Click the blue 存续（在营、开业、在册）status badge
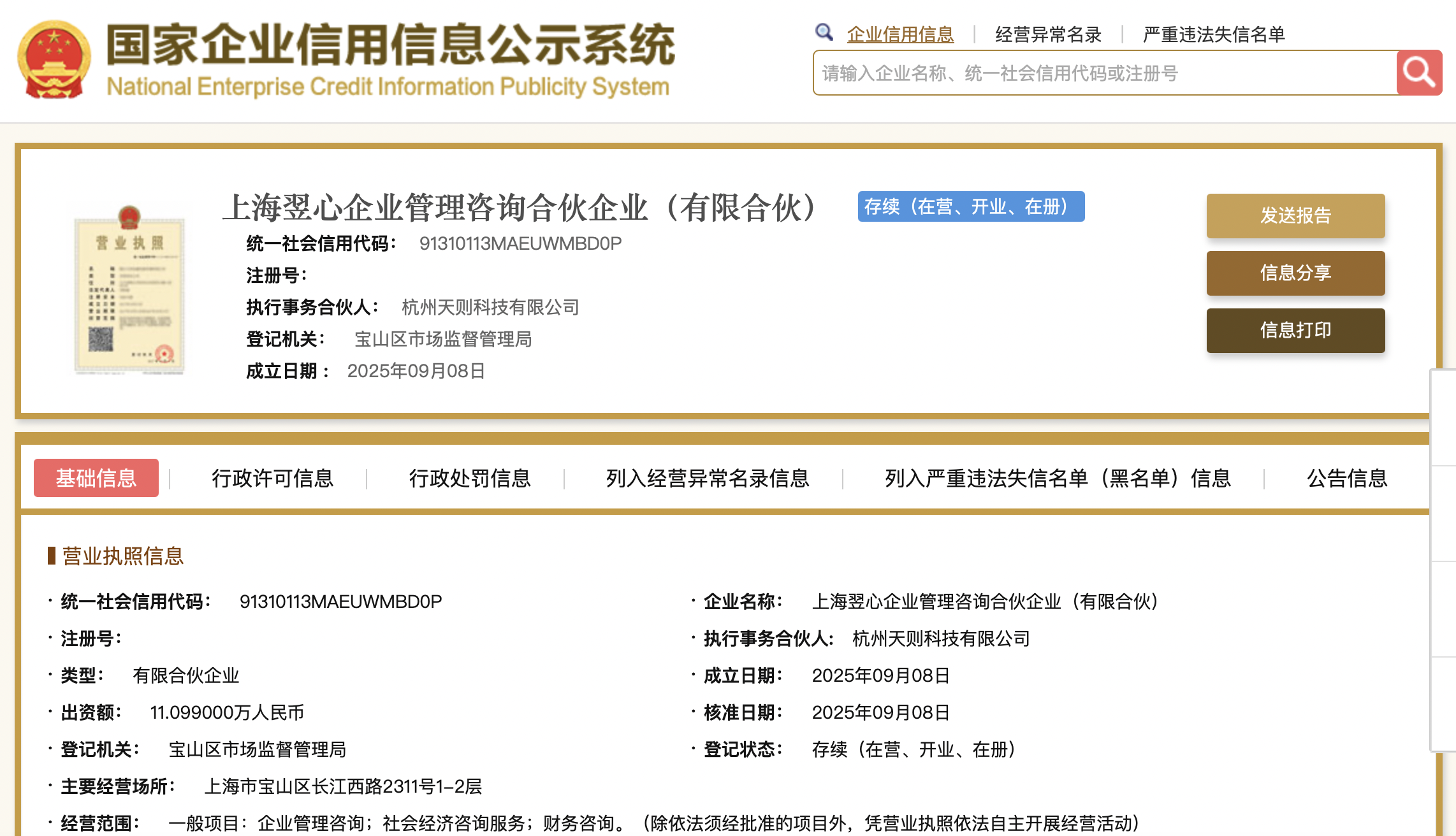The image size is (1456, 836). point(970,206)
